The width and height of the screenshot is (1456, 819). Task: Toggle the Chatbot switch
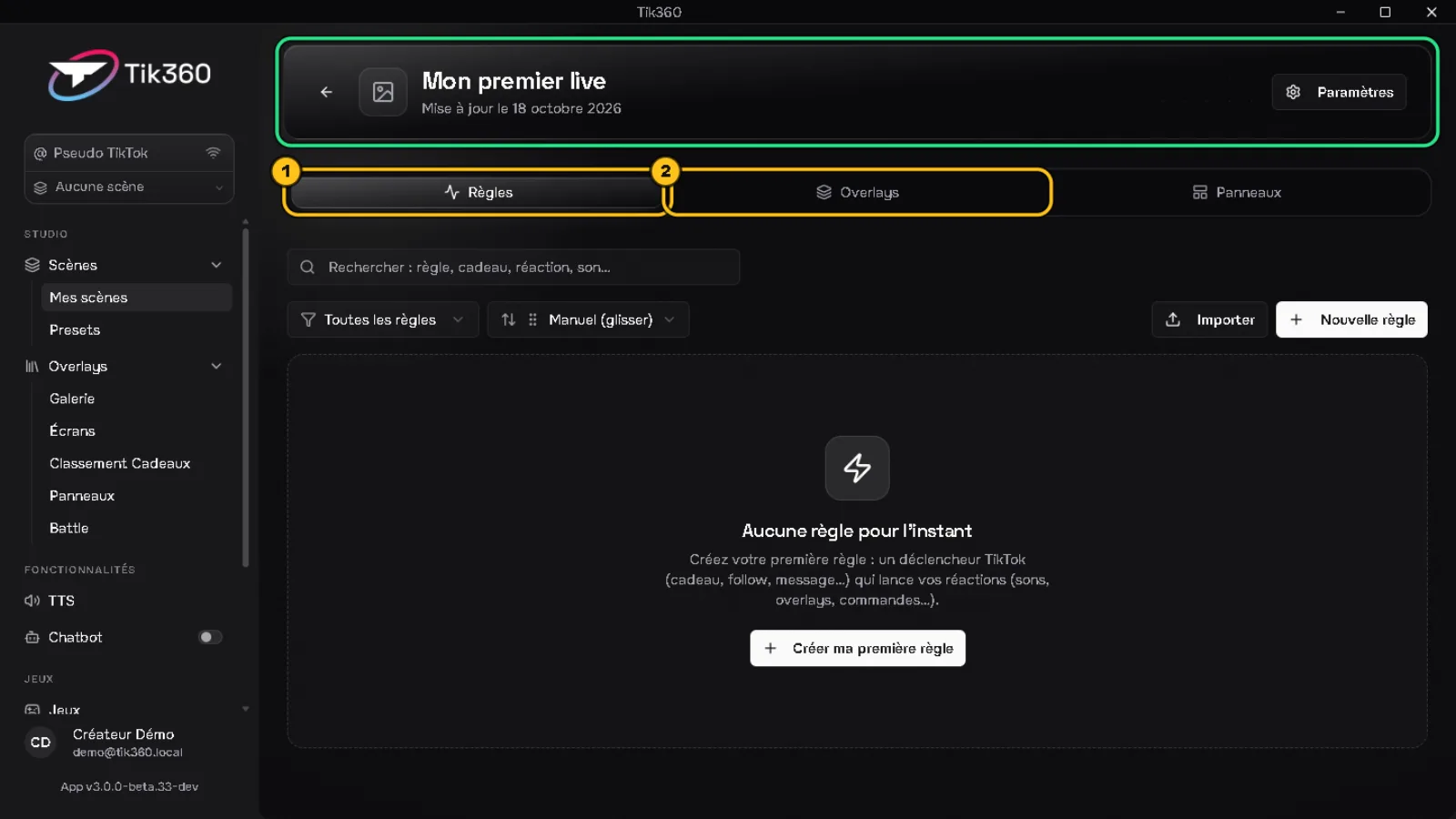210,637
